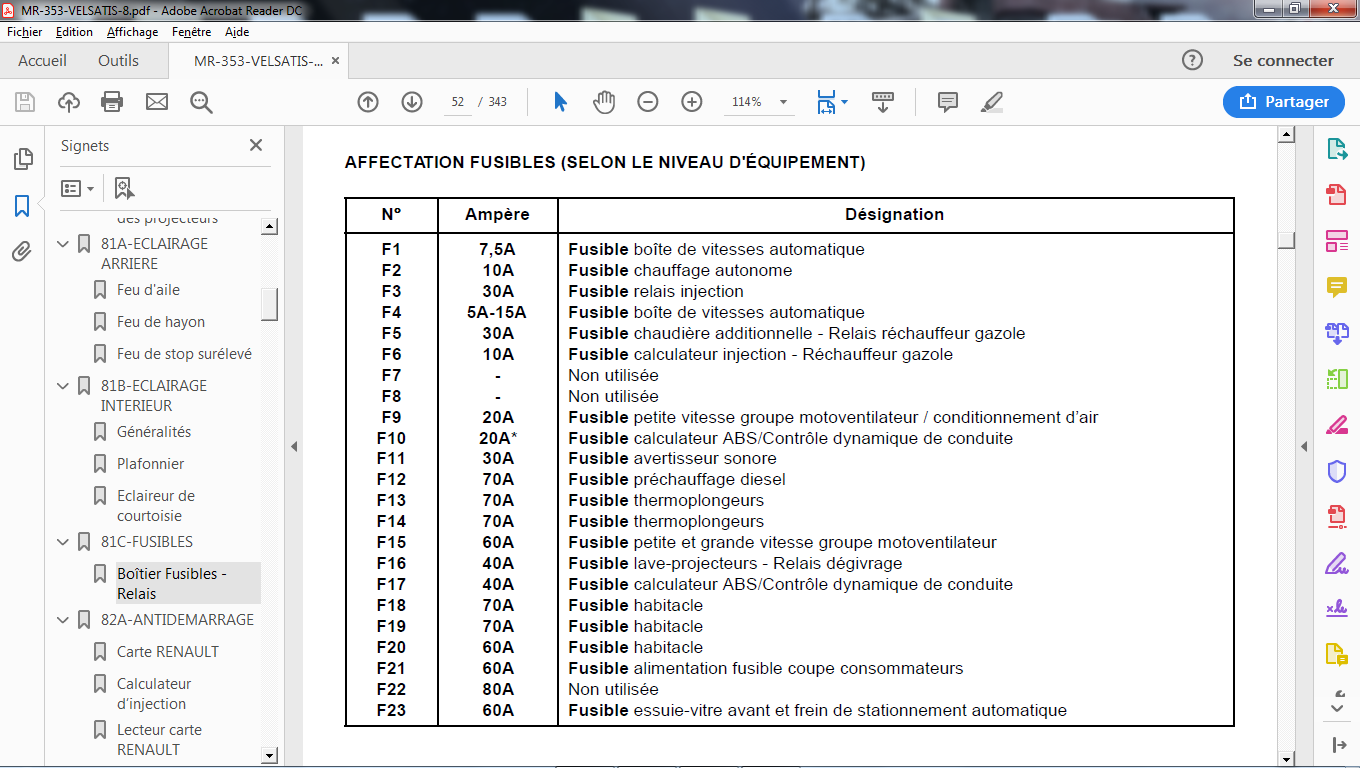The image size is (1360, 768).
Task: Collapse the 81C-FUSIBLES bookmark section
Action: coord(63,542)
